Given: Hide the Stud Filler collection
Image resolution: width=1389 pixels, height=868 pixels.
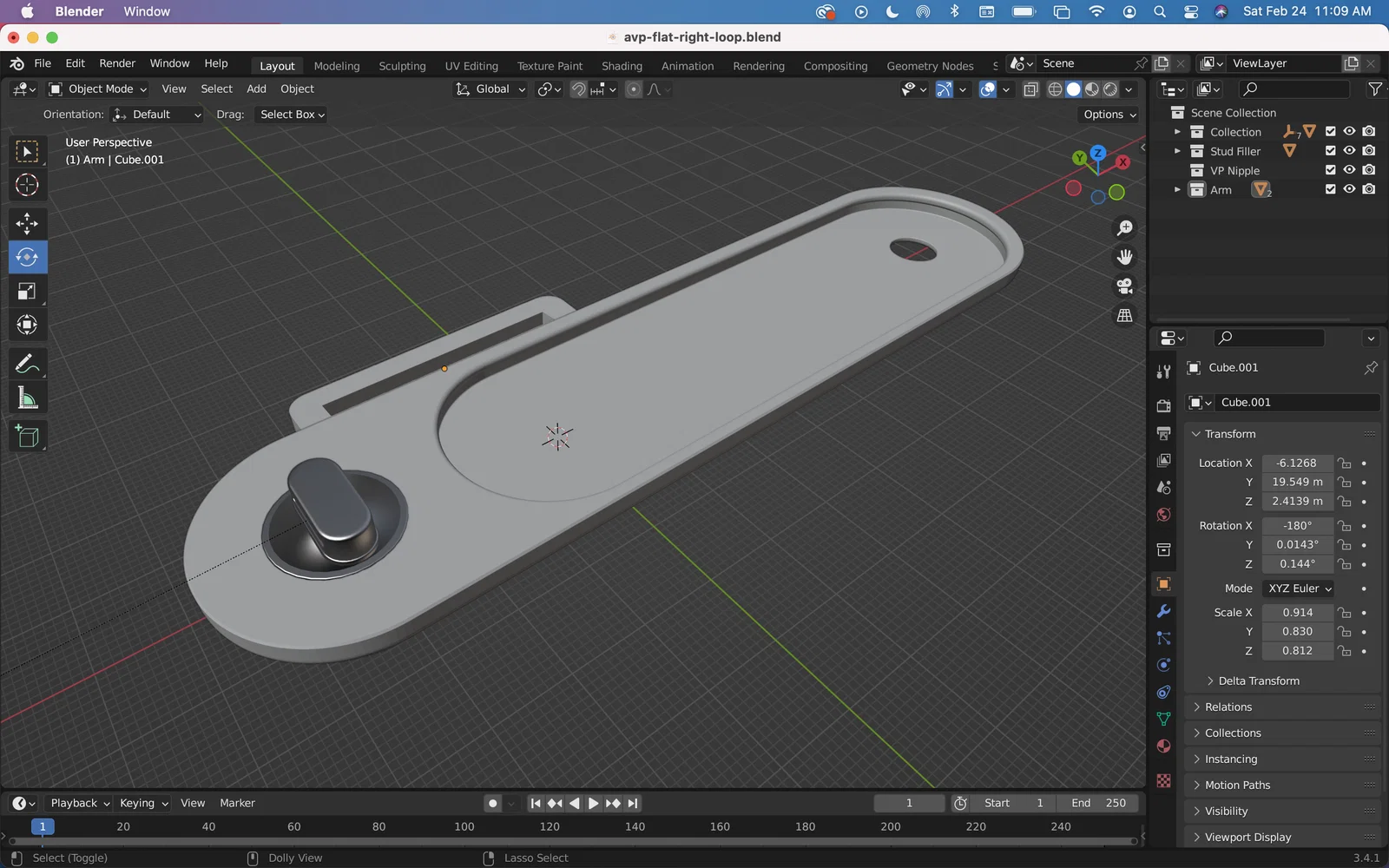Looking at the screenshot, I should [1349, 151].
